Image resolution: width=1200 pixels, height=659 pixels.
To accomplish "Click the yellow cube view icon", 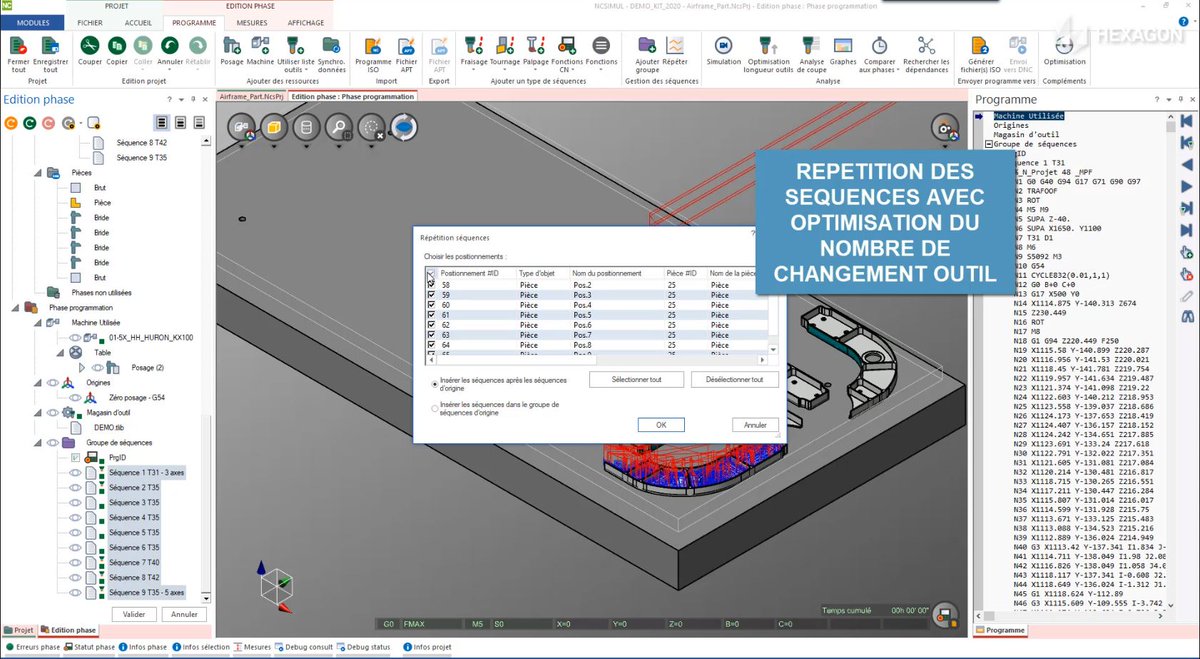I will pyautogui.click(x=273, y=127).
